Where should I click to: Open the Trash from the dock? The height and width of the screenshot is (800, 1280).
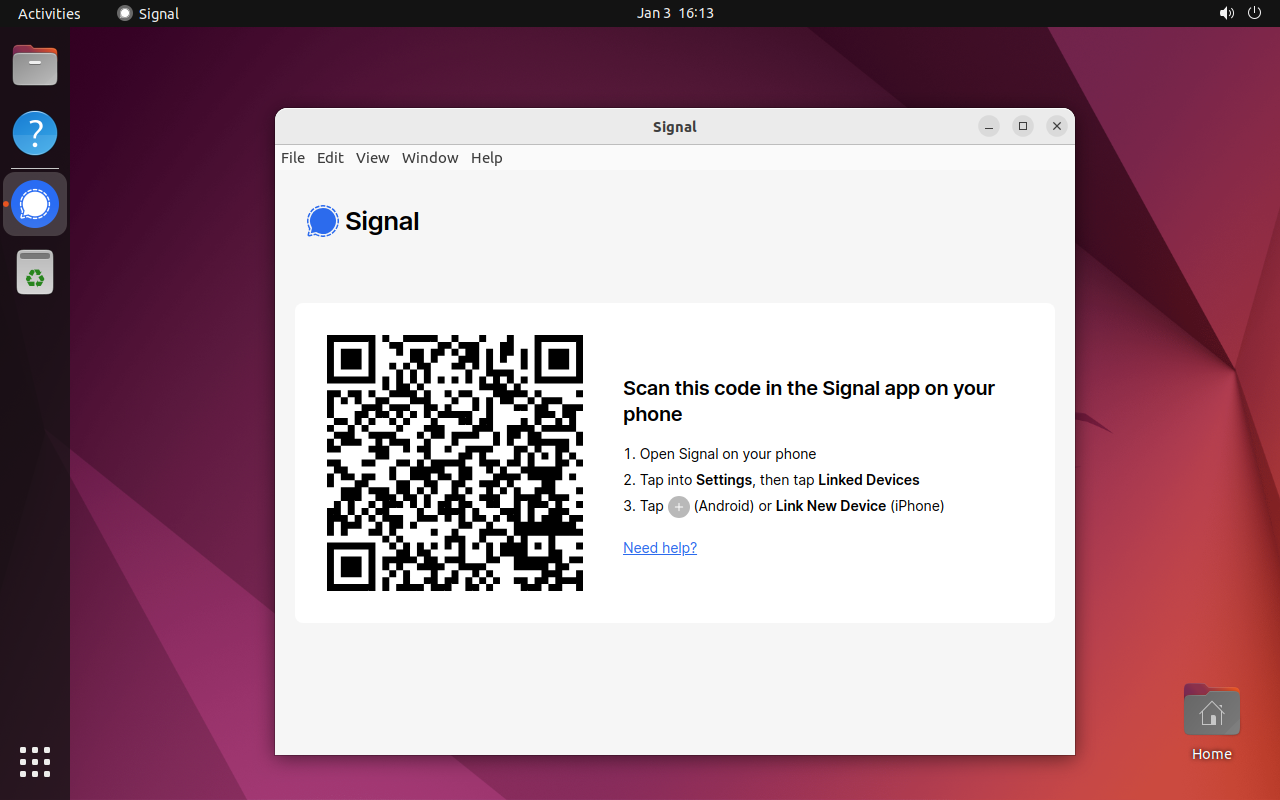click(35, 272)
